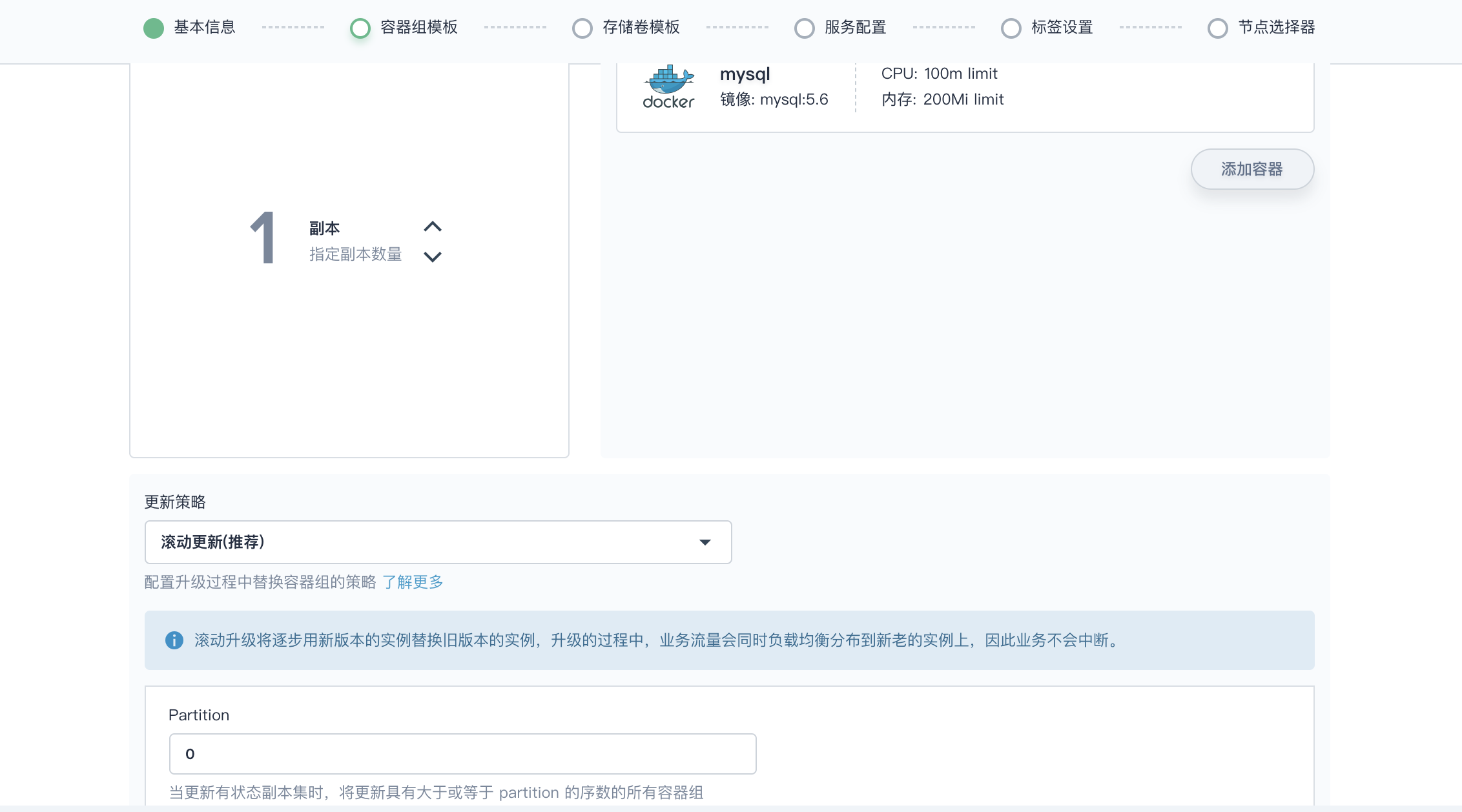Click the 容器组模板 step circle indicator
The image size is (1462, 812).
click(360, 28)
